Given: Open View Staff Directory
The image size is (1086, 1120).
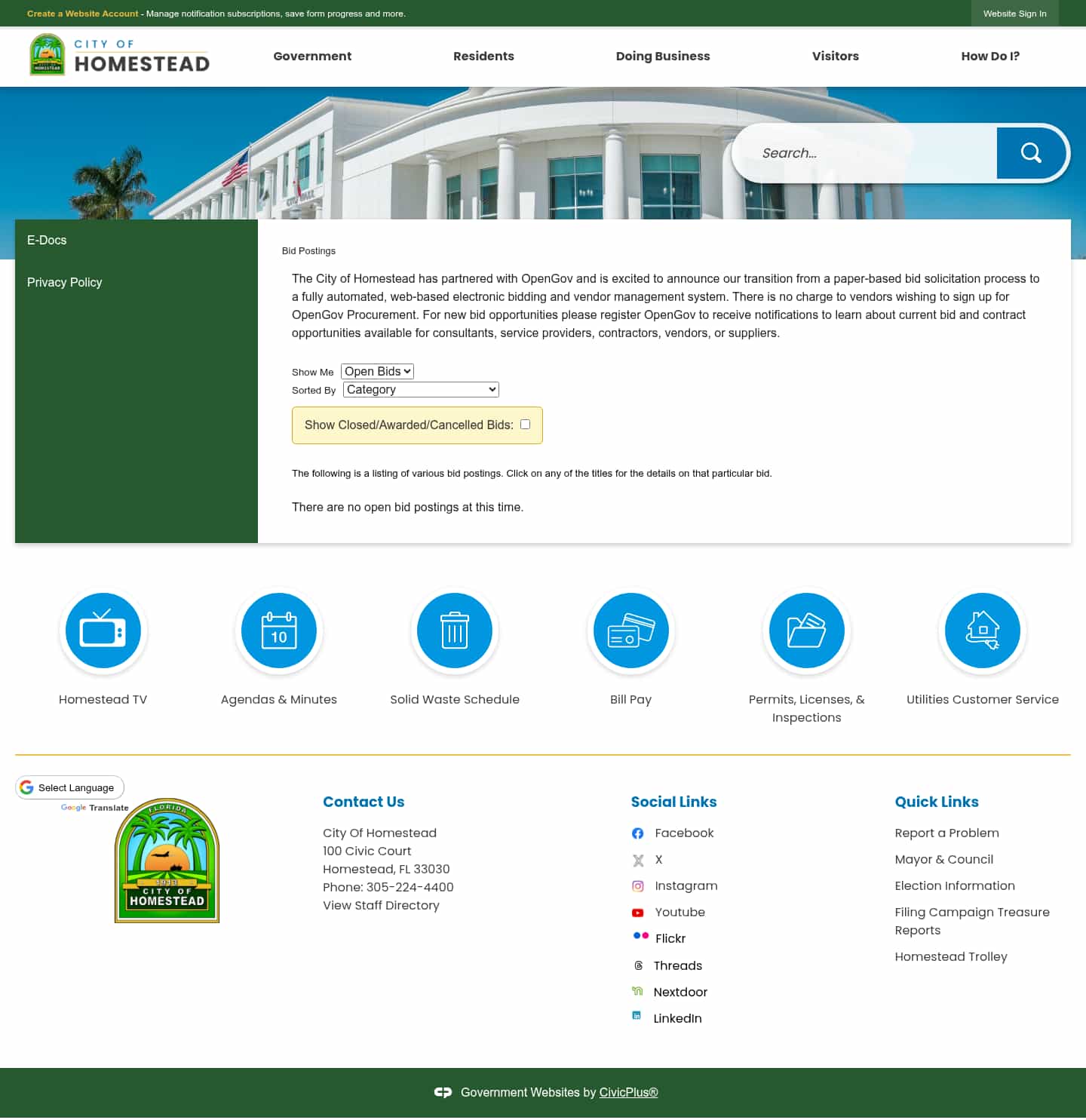Looking at the screenshot, I should click(381, 905).
